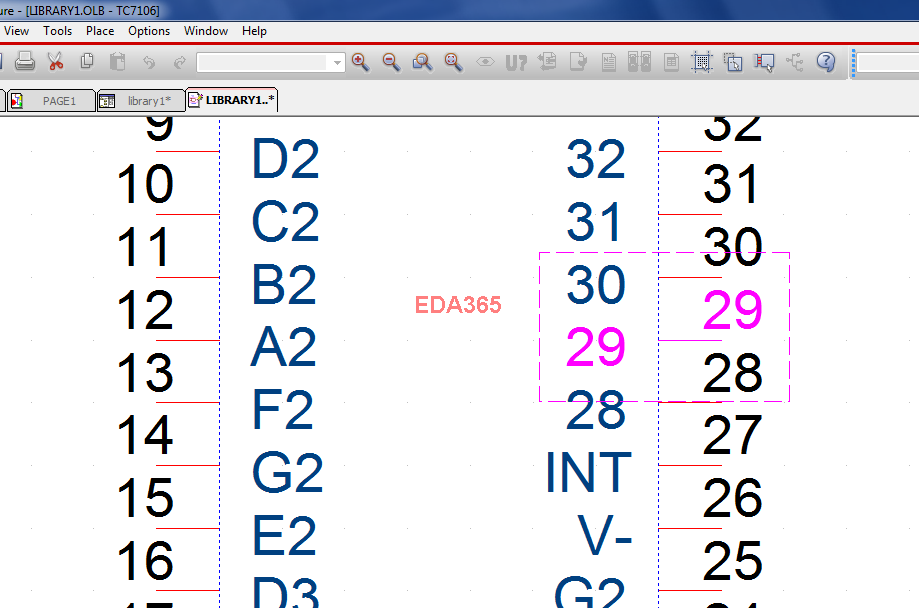The image size is (919, 608).
Task: Click blue pin name 32 inside part
Action: tap(596, 159)
